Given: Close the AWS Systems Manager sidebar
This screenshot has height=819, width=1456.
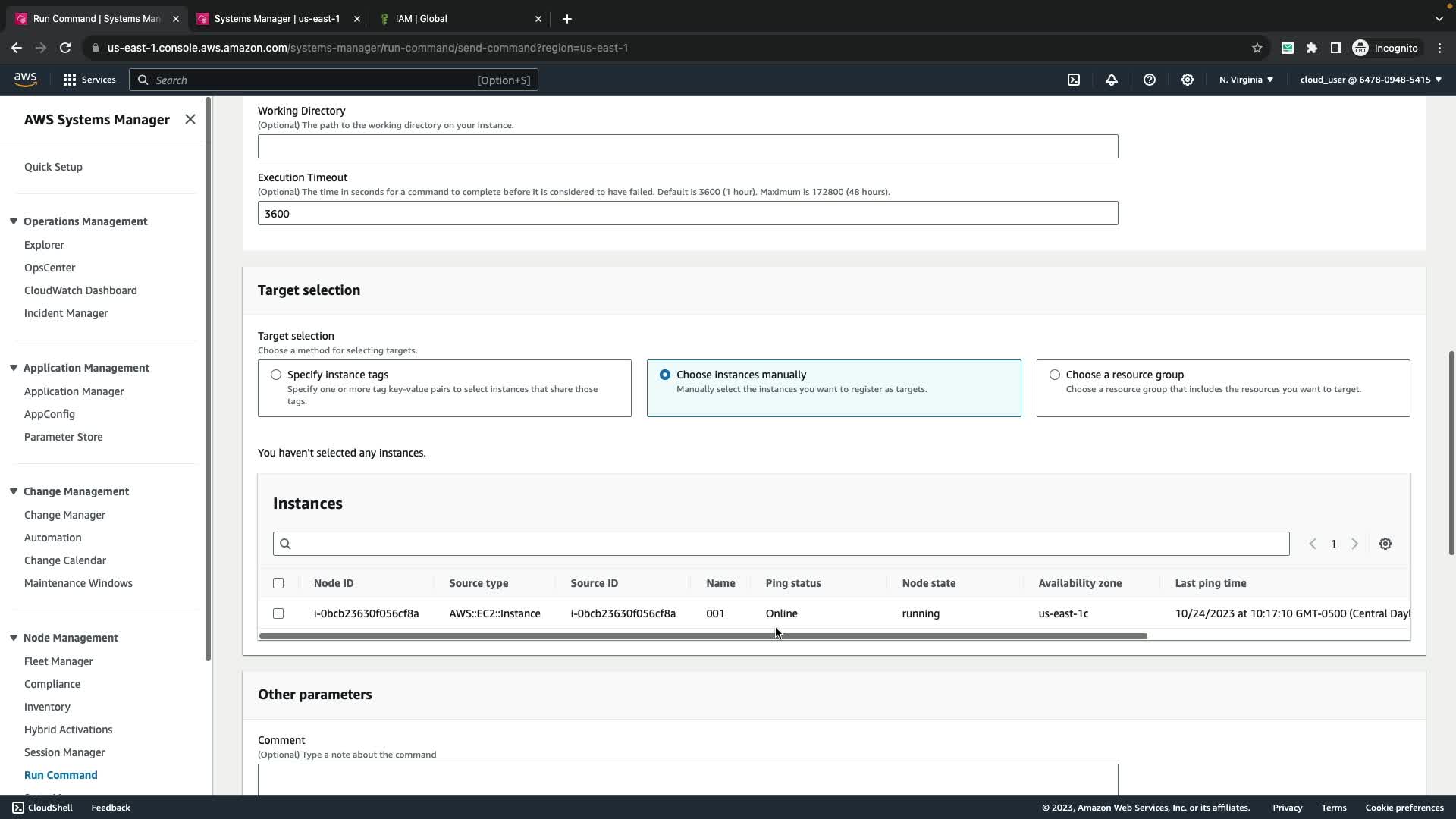Looking at the screenshot, I should 190,119.
